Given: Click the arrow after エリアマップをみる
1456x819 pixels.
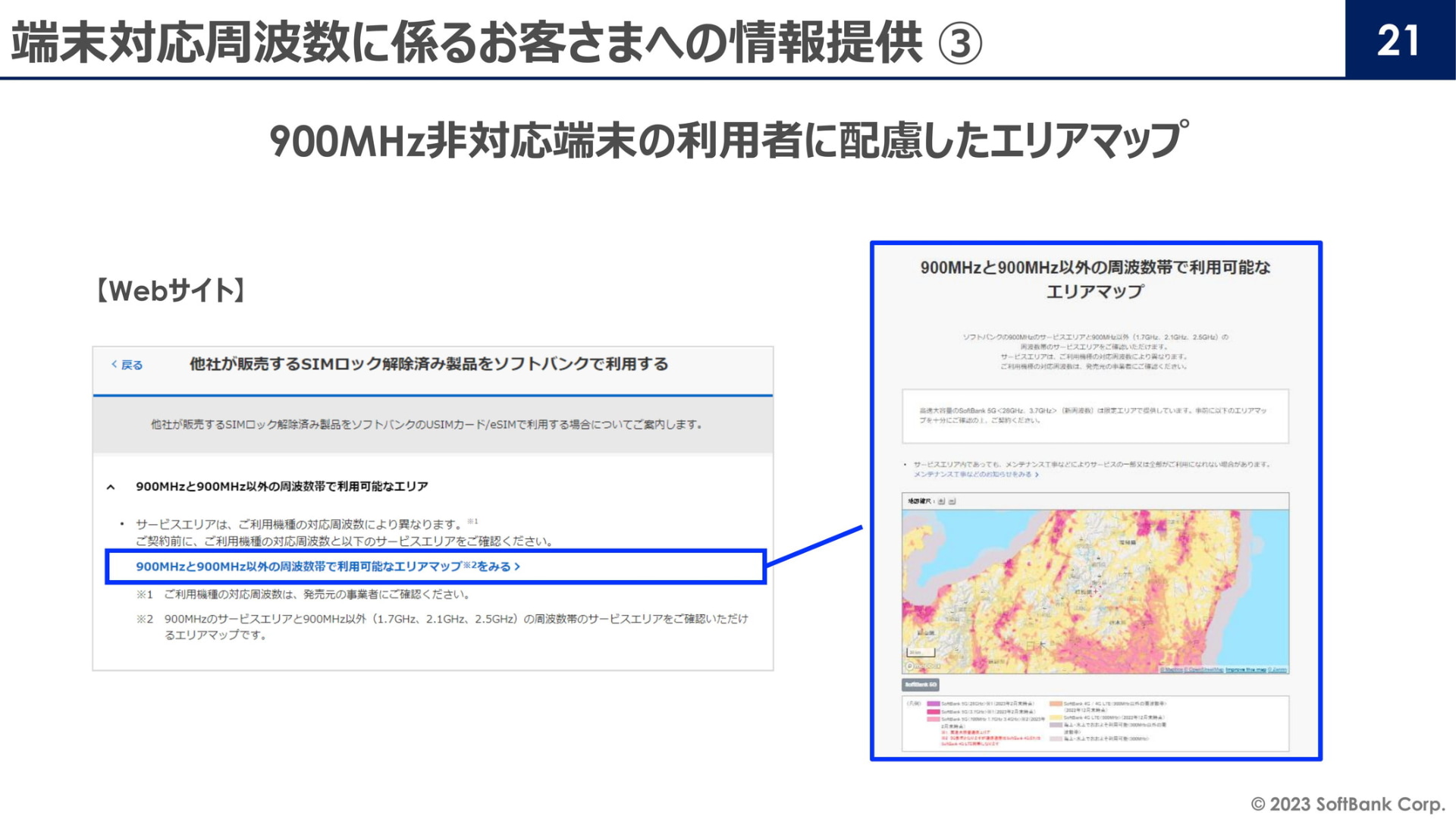Looking at the screenshot, I should 517,566.
